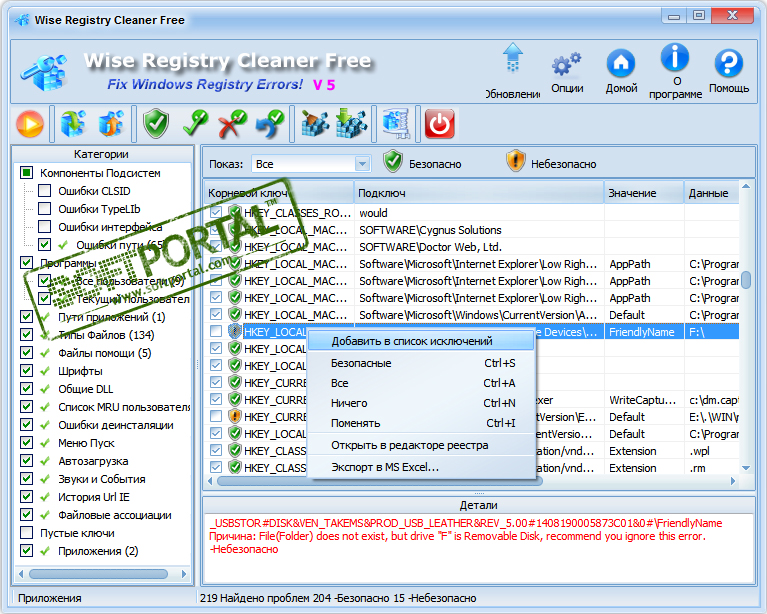This screenshot has width=767, height=614.
Task: Click WriteCaptu... value cell
Action: point(643,400)
